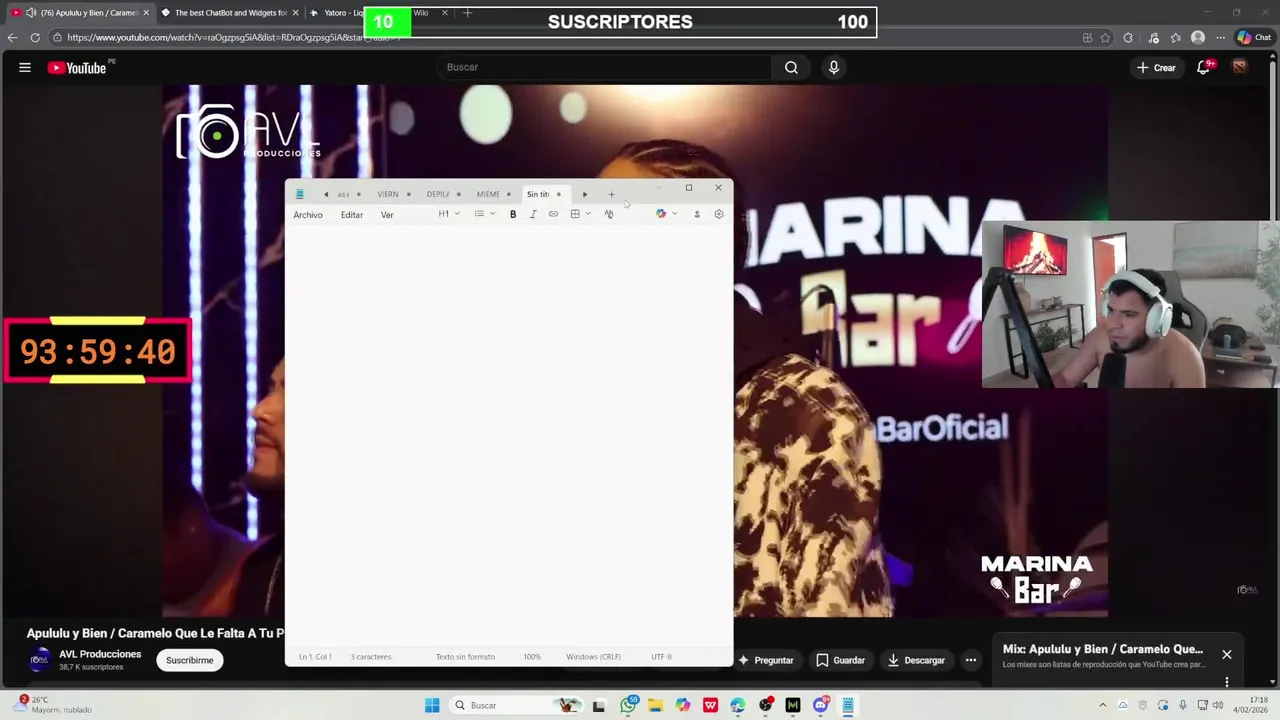Click 'Texto sin formato' in status bar

point(465,657)
